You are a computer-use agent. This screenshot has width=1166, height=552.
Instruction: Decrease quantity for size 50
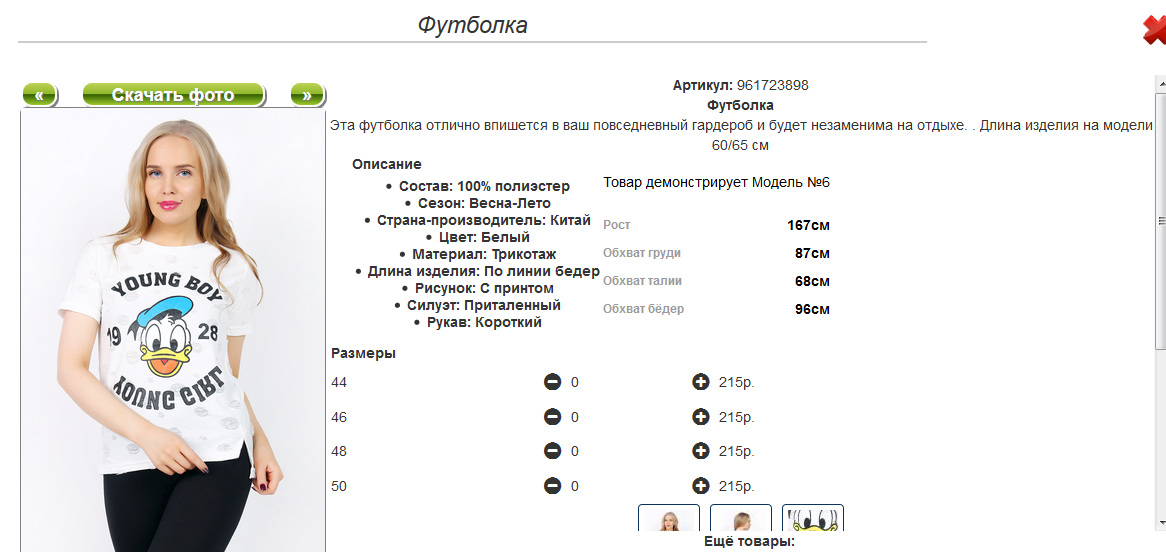tap(553, 486)
